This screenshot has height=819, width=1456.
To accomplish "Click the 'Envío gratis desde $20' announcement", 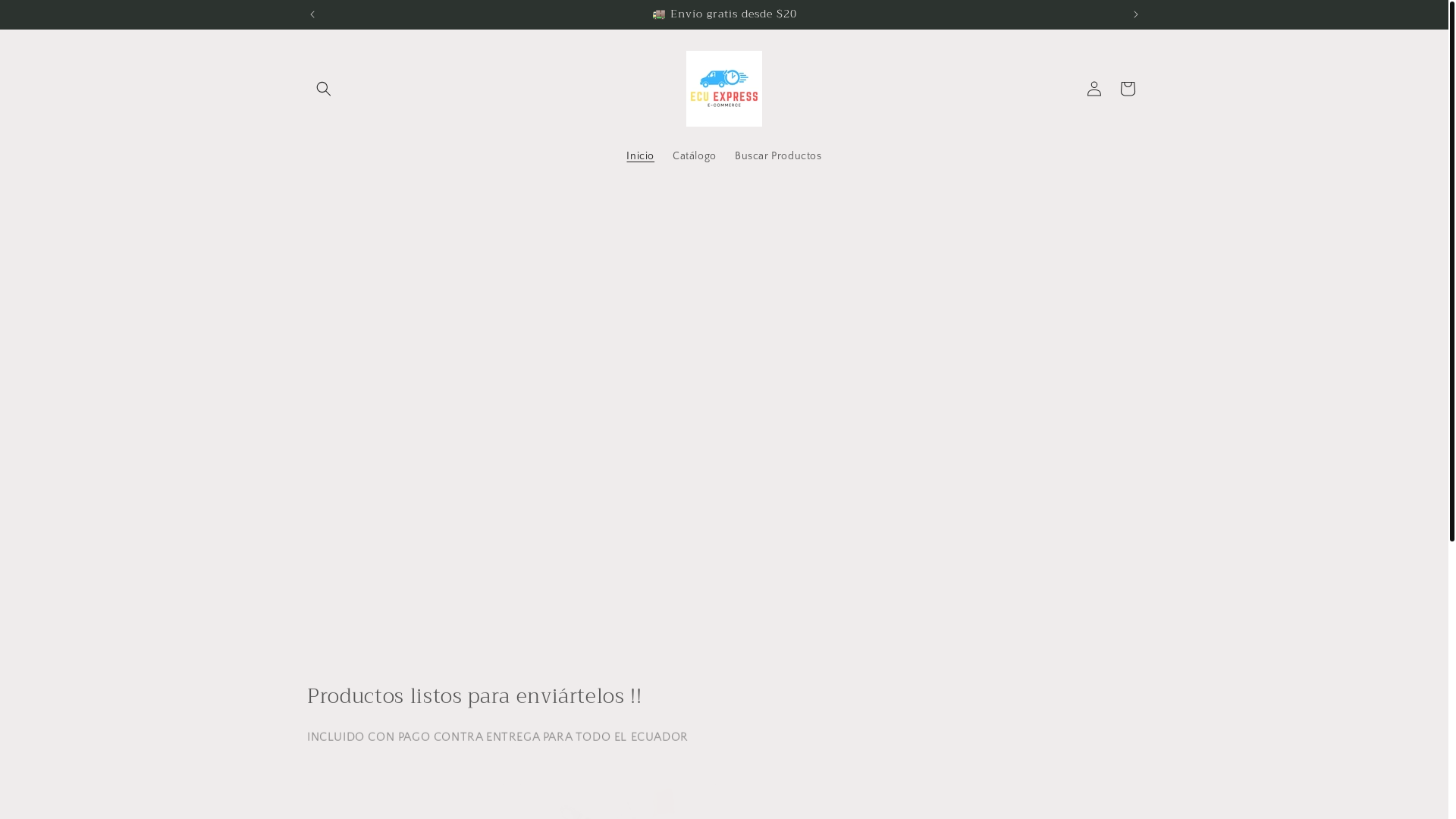I will tap(724, 14).
